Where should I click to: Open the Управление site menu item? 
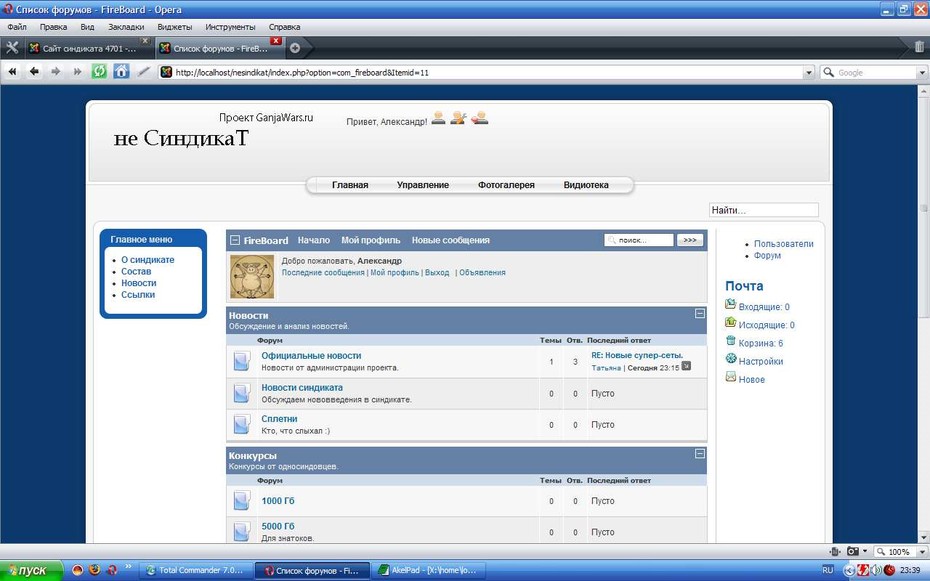(x=423, y=185)
